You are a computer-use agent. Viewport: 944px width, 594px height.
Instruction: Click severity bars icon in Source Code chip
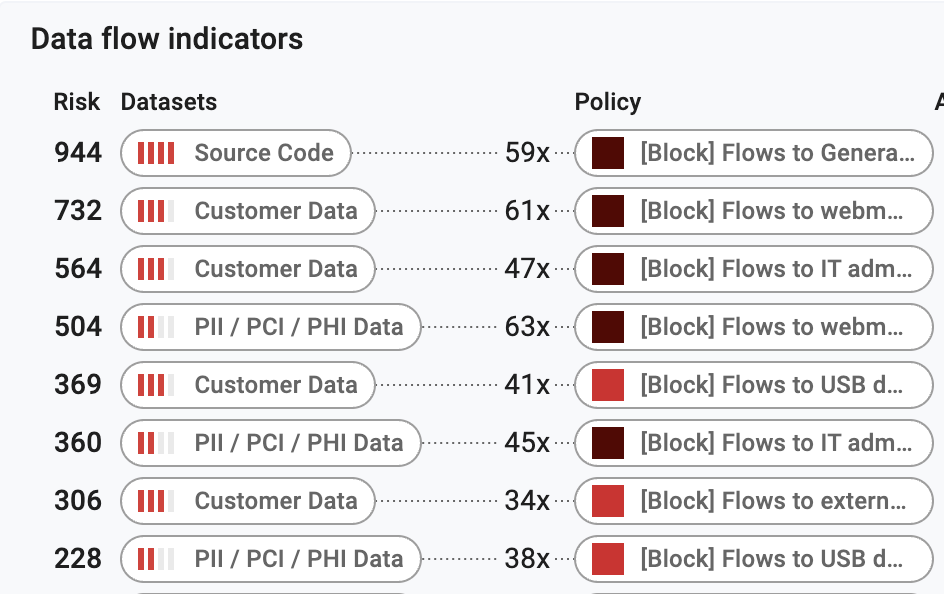155,153
